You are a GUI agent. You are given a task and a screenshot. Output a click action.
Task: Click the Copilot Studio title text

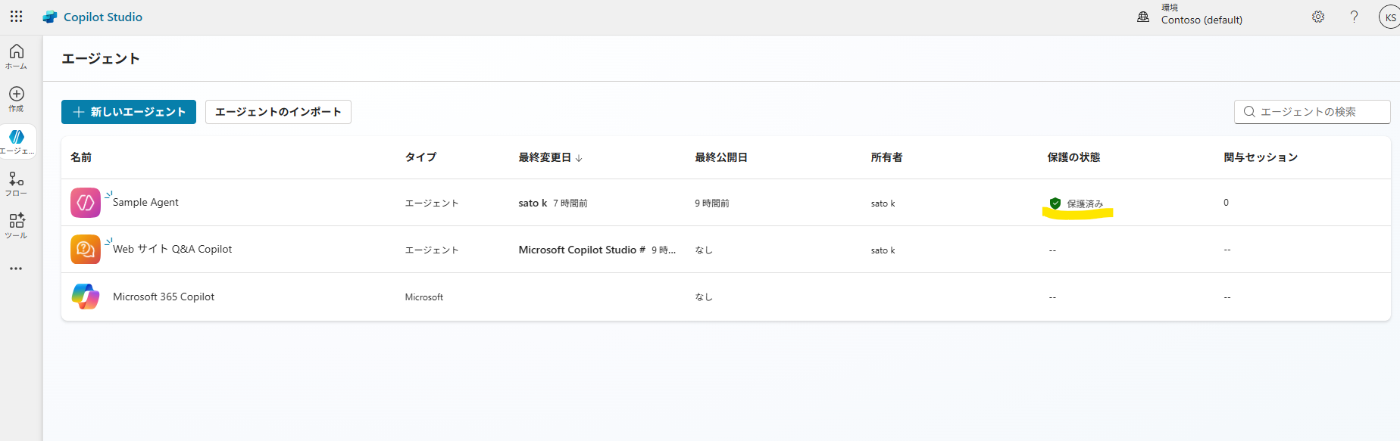click(103, 17)
